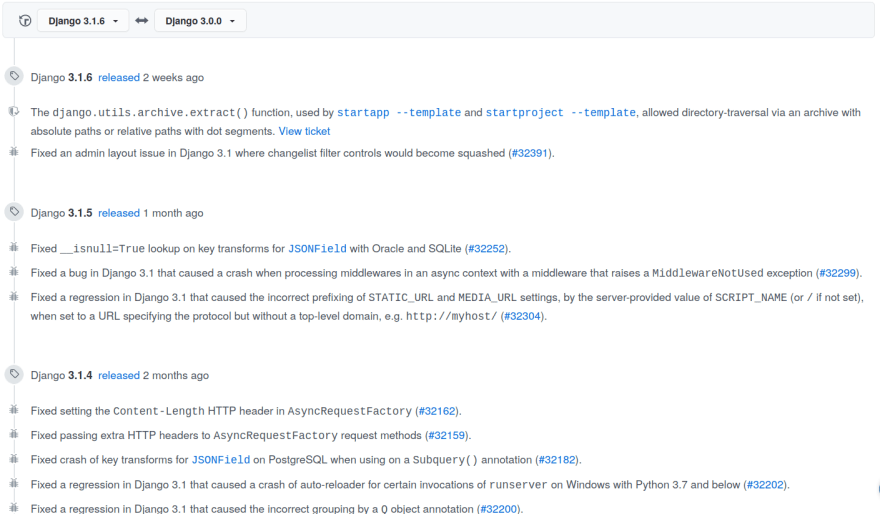Open the startapp --template link

point(399,113)
